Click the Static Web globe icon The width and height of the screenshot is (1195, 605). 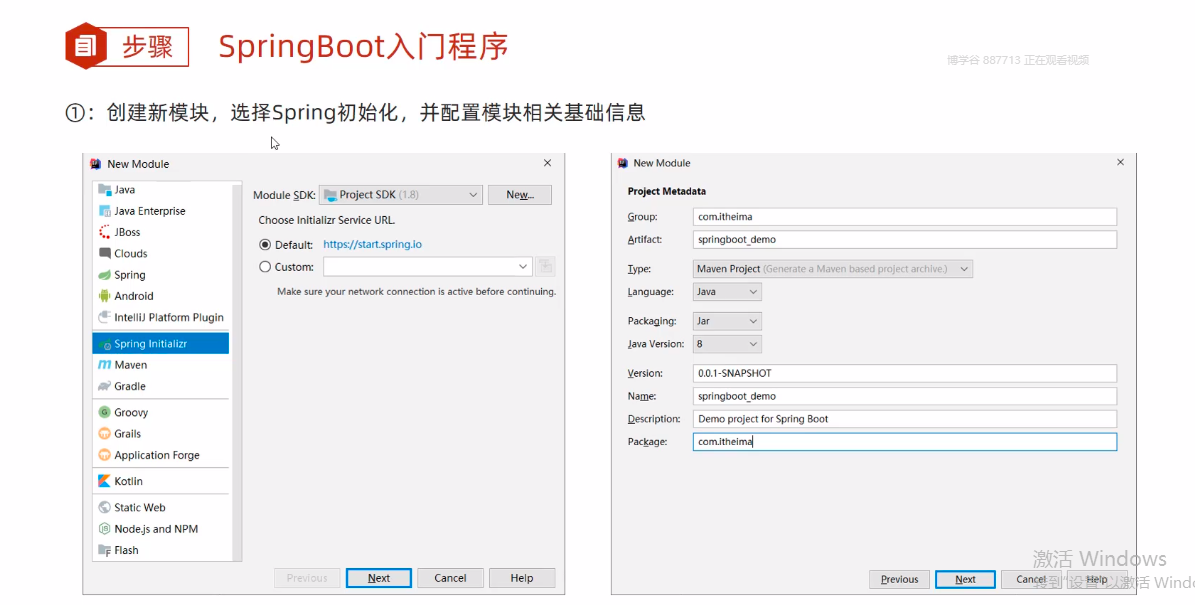tap(104, 507)
